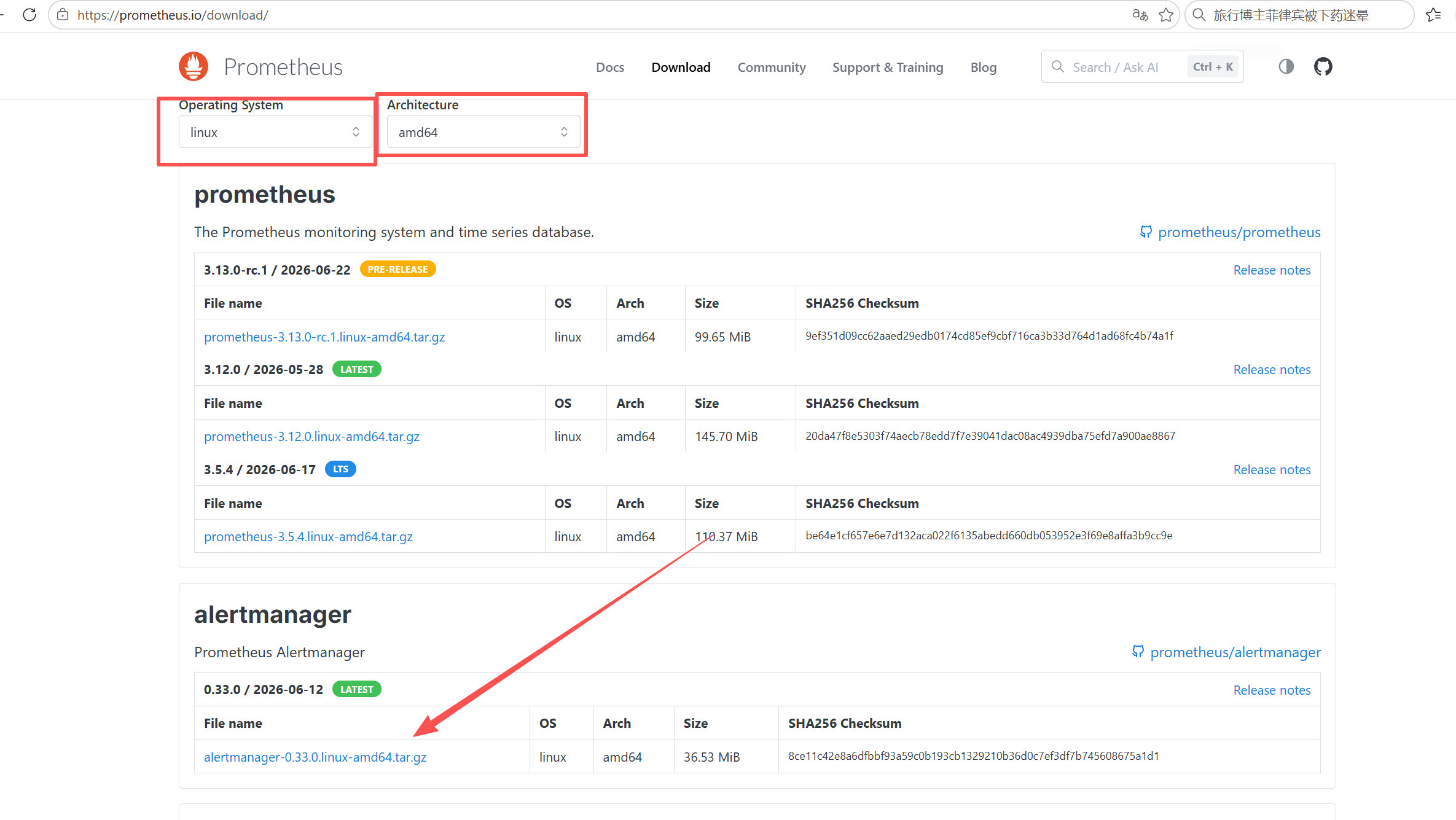Click the "0.33.0 / 2026-06-12" version heading
This screenshot has height=820, width=1456.
264,690
